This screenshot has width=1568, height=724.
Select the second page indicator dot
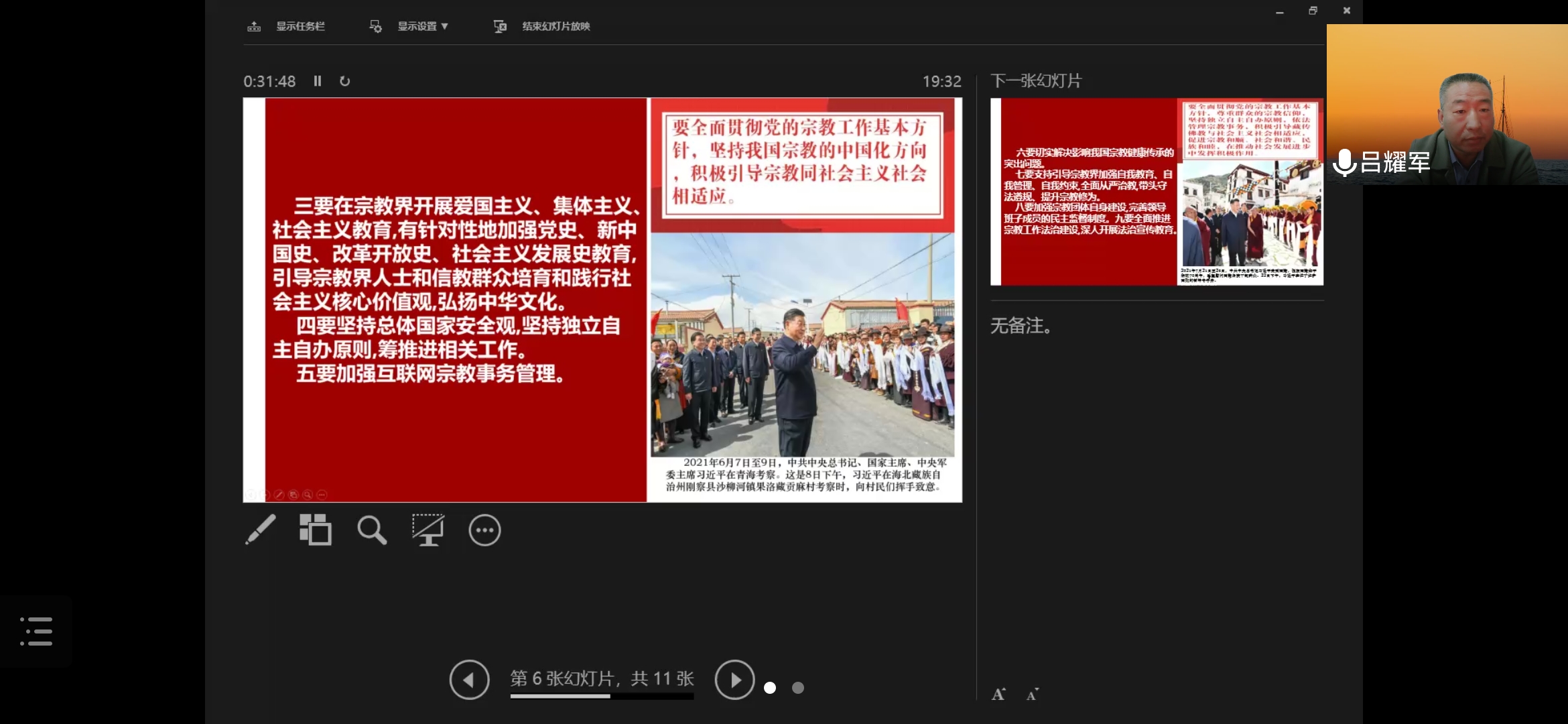point(797,688)
